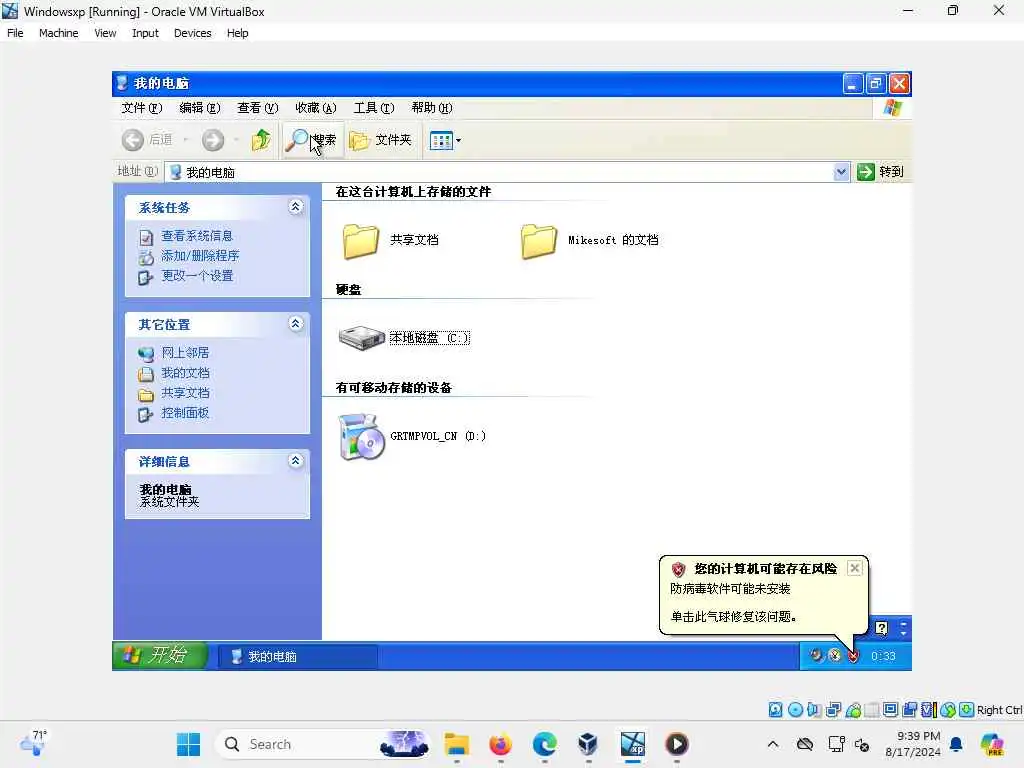Collapse the 其它位置 panel
The width and height of the screenshot is (1024, 768).
296,324
